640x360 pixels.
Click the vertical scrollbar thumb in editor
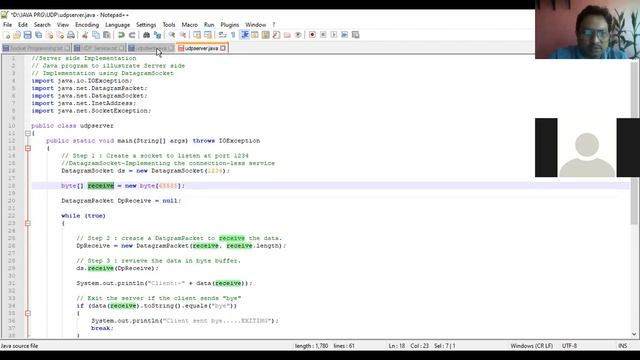click(x=634, y=143)
